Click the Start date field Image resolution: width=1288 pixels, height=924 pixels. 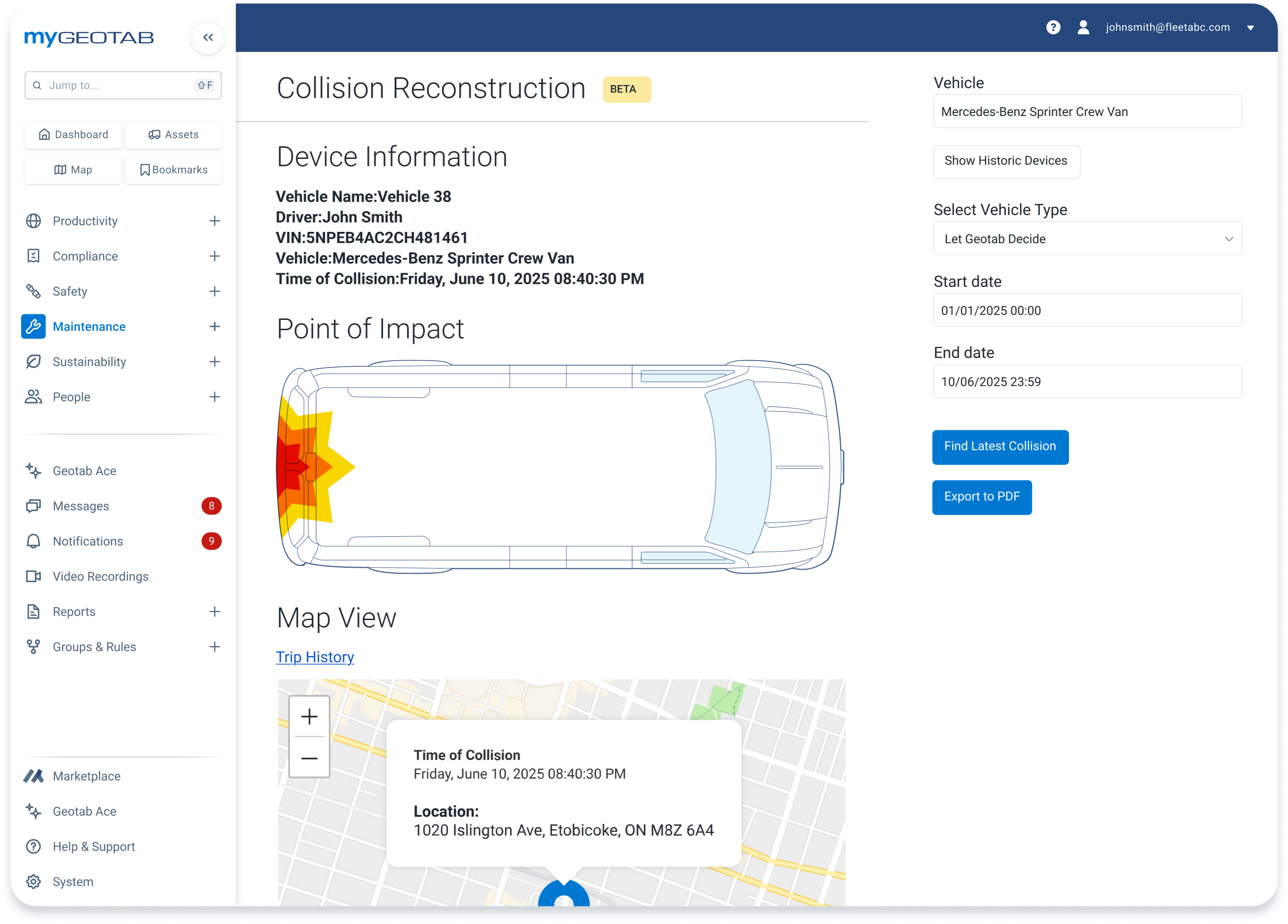[1087, 310]
